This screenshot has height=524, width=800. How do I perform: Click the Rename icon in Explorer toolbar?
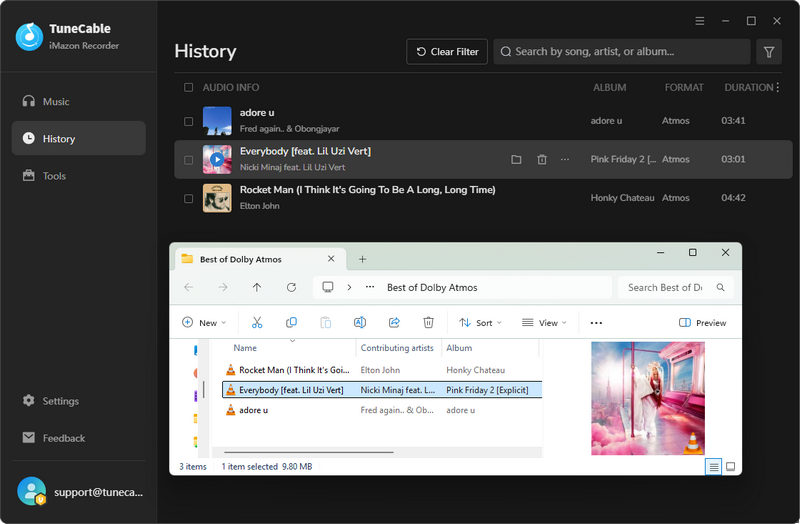tap(360, 322)
